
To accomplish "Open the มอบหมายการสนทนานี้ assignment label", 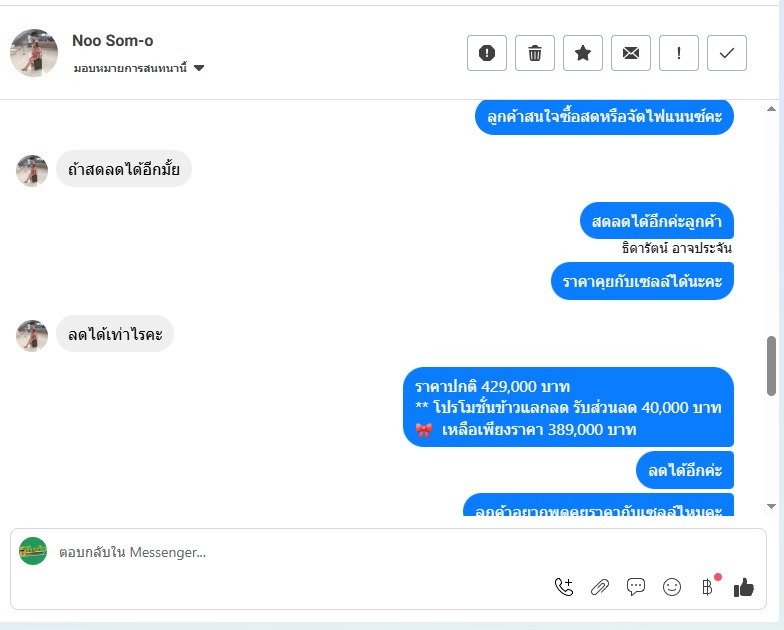I will (130, 68).
